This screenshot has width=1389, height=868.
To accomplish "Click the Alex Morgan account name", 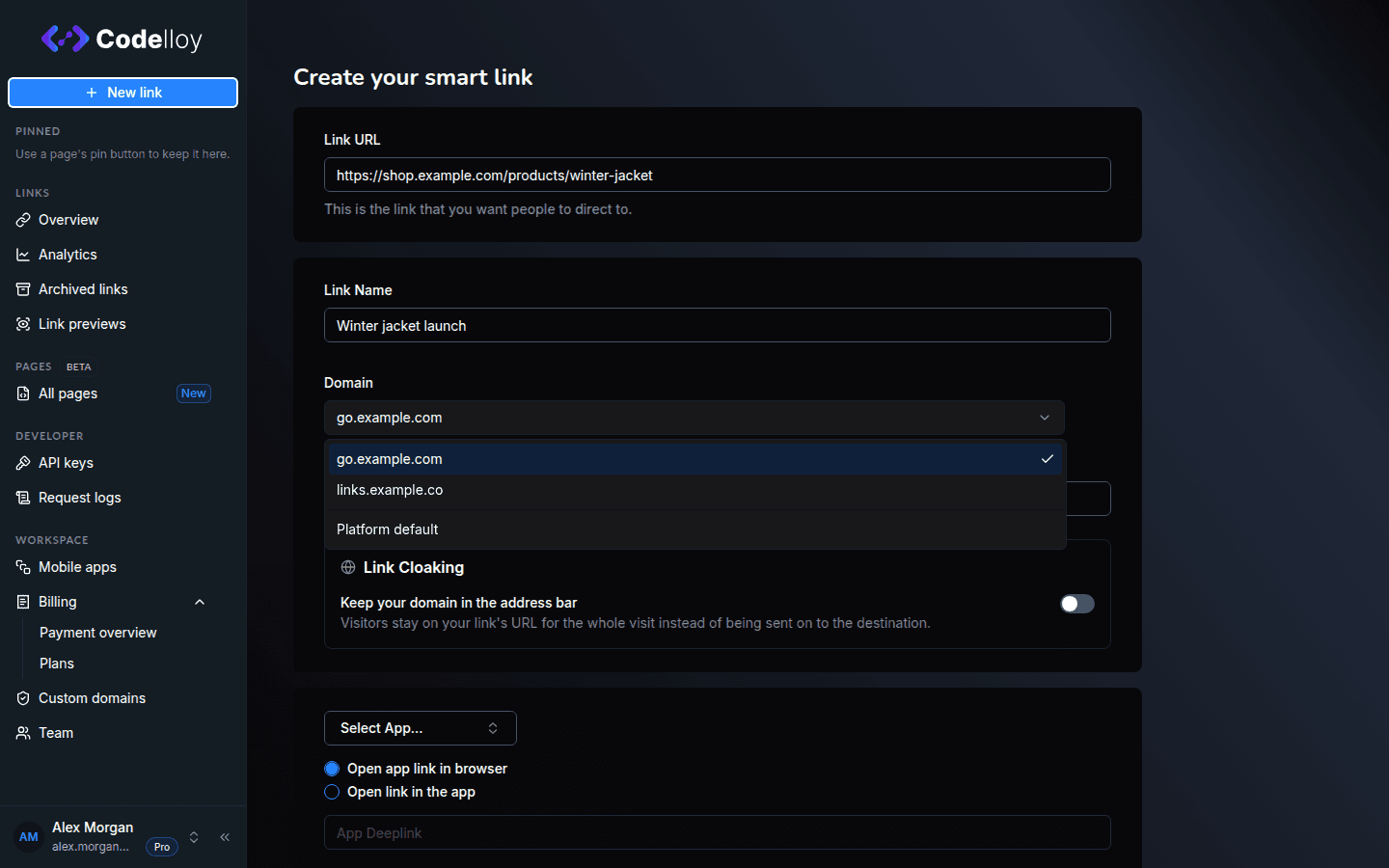I will [x=93, y=827].
